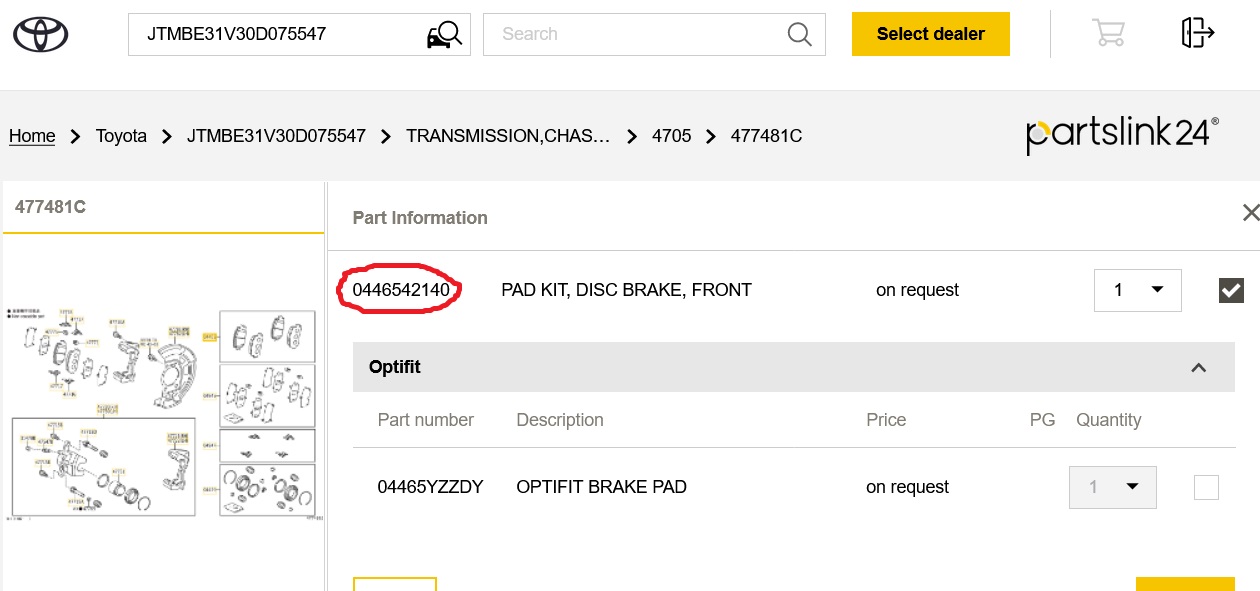Open the shopping cart
1260x591 pixels.
coord(1108,33)
